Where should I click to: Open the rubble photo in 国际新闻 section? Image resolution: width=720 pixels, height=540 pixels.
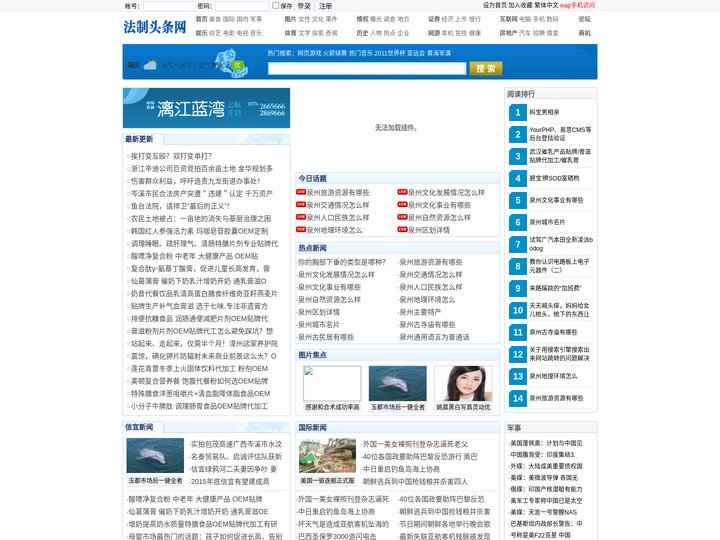pyautogui.click(x=327, y=456)
